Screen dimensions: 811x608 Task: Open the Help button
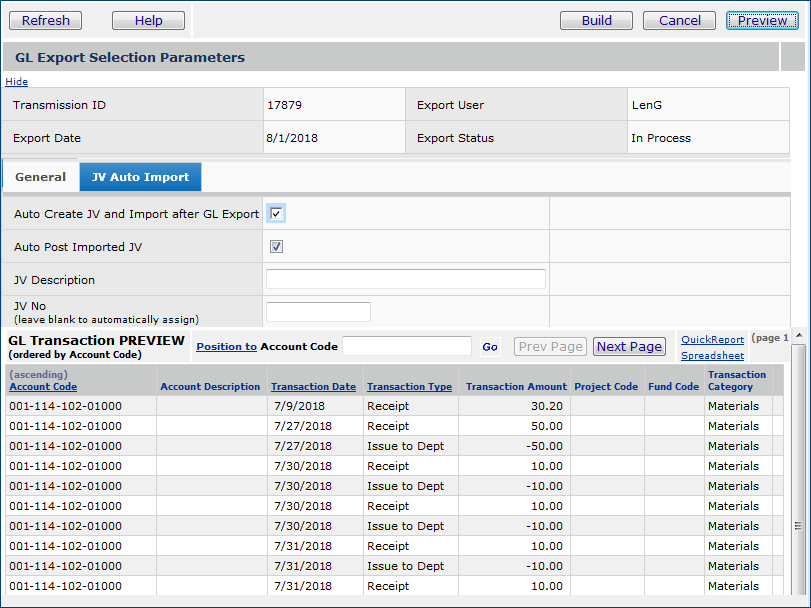coord(148,20)
